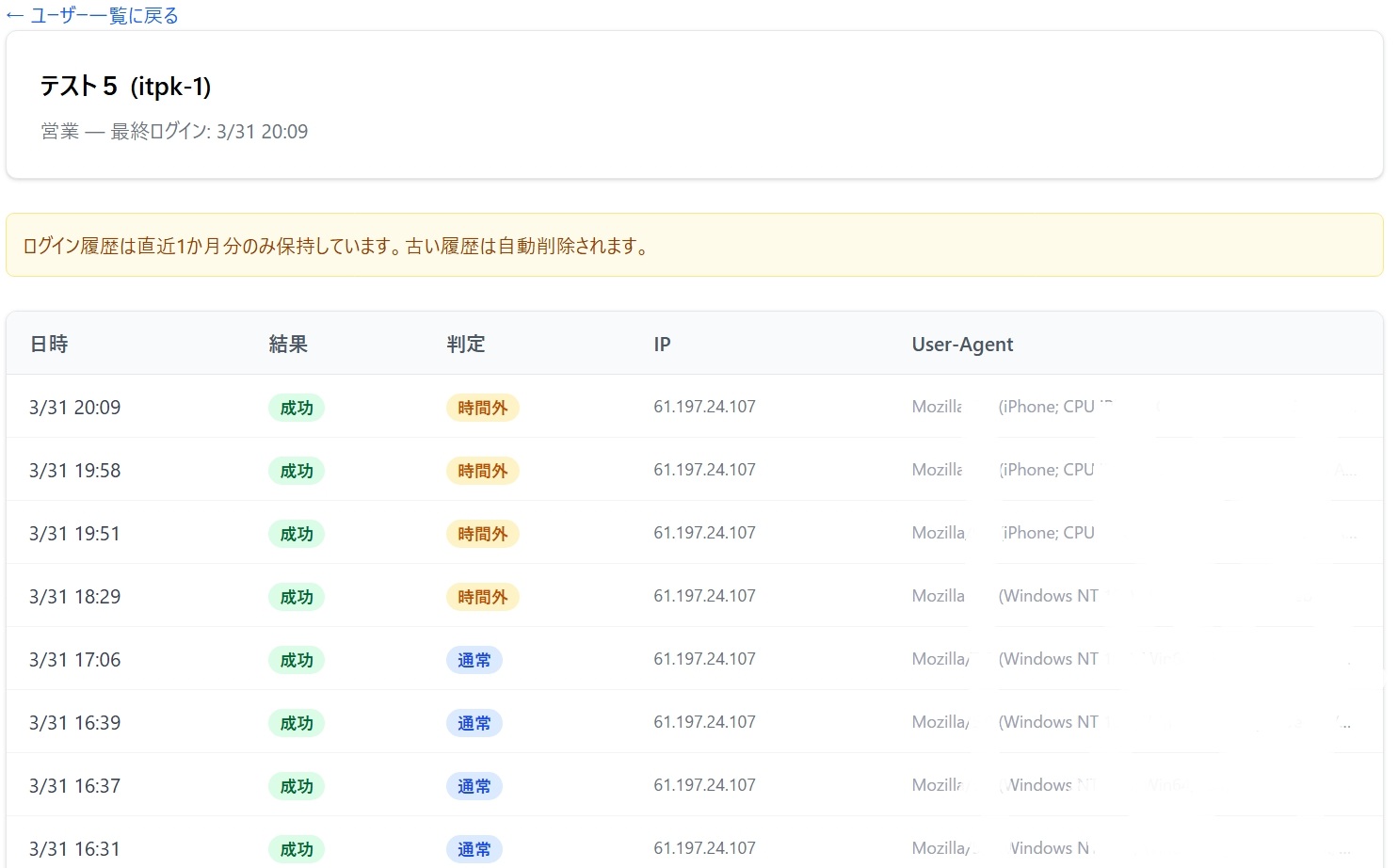Screen dimensions: 1398x868
Task: Click 成功 badge in 3/31 19:58 row
Action: coord(297,471)
